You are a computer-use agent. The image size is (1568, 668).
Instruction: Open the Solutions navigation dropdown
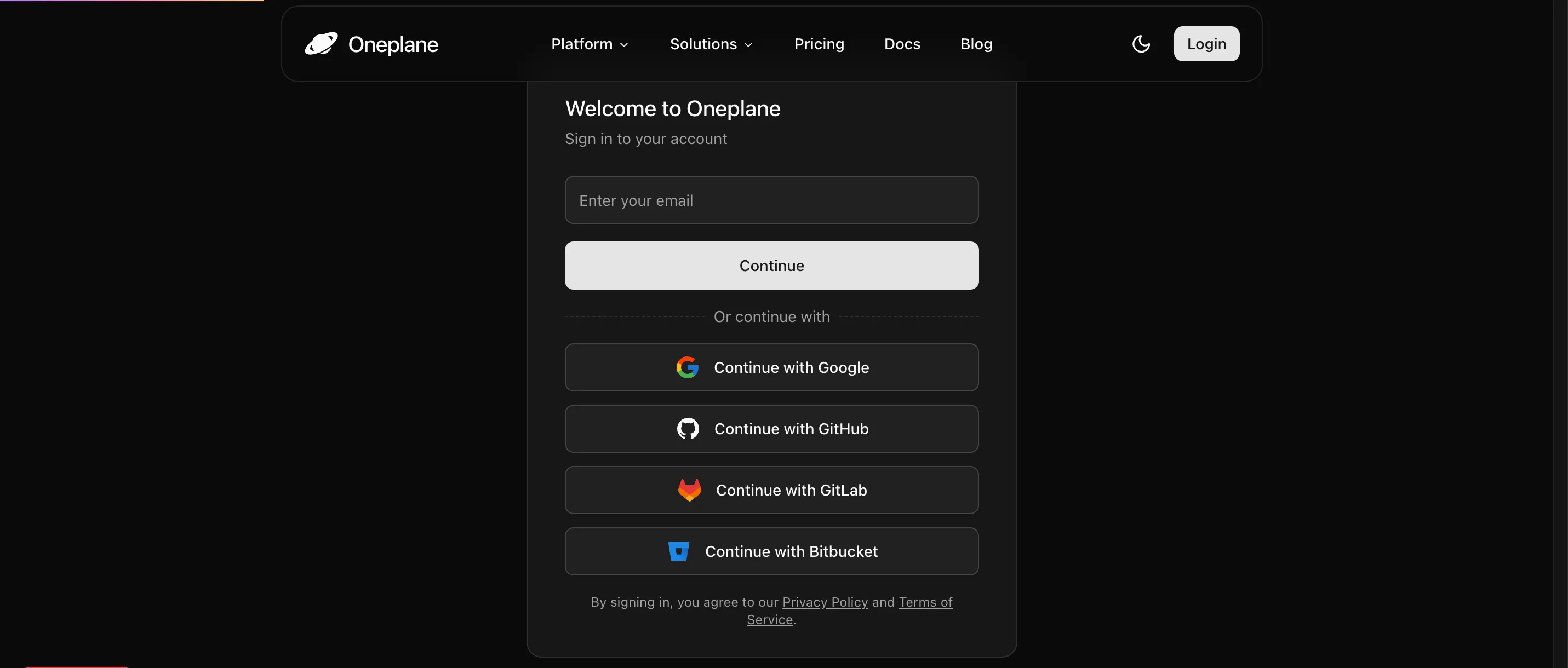point(711,44)
